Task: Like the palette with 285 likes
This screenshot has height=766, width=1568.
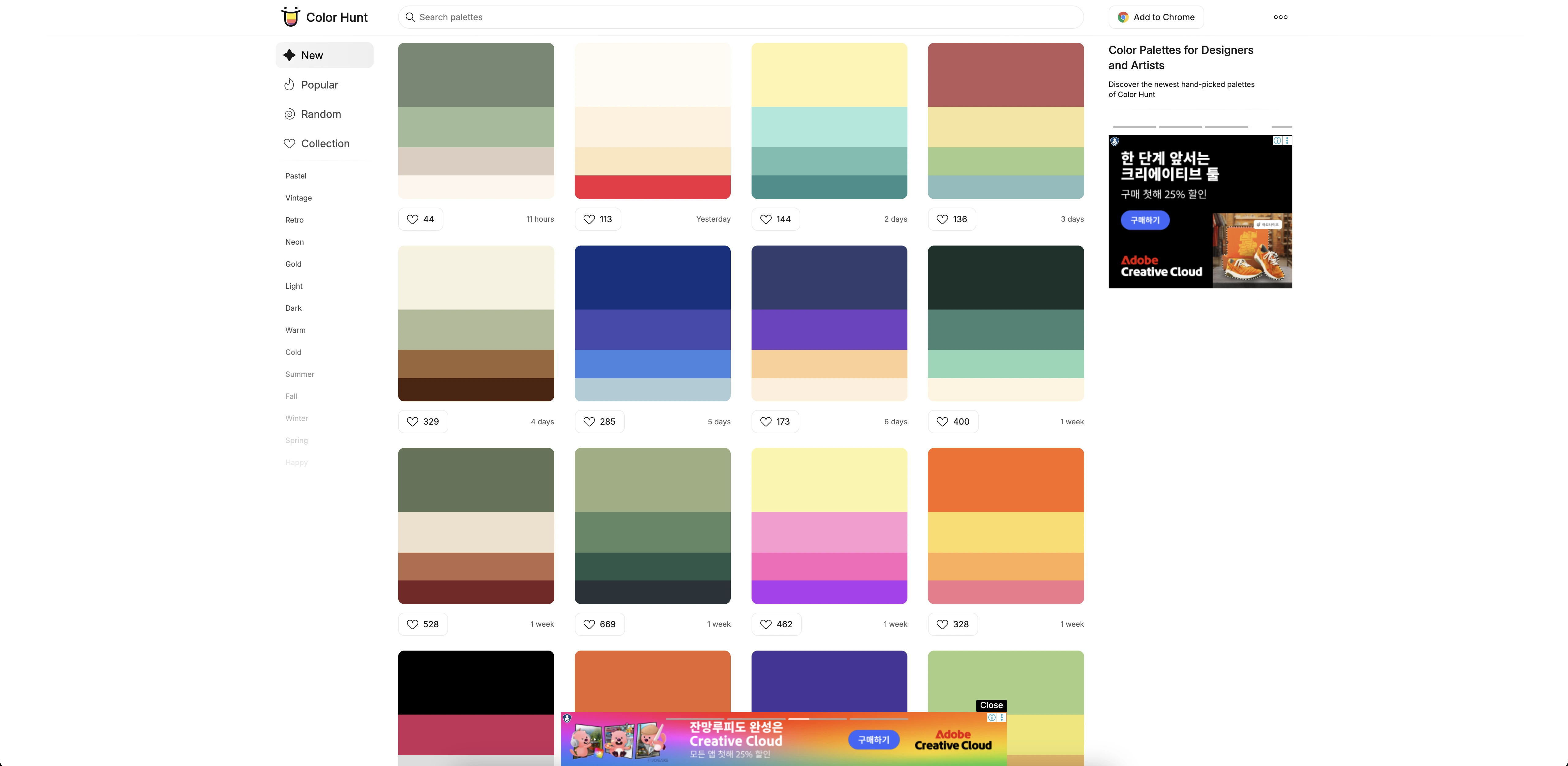Action: coord(600,422)
